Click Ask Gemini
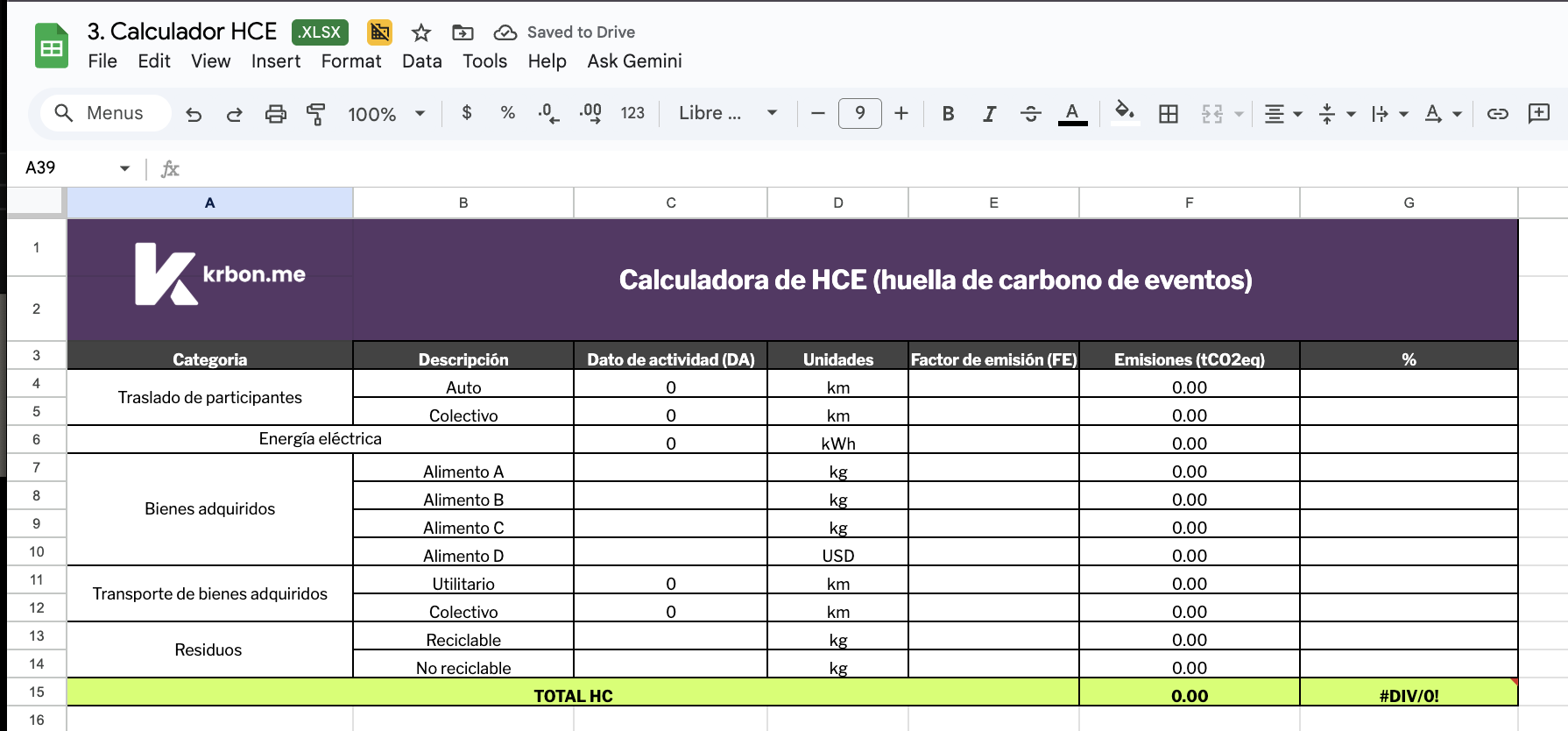This screenshot has height=731, width=1568. pos(634,61)
